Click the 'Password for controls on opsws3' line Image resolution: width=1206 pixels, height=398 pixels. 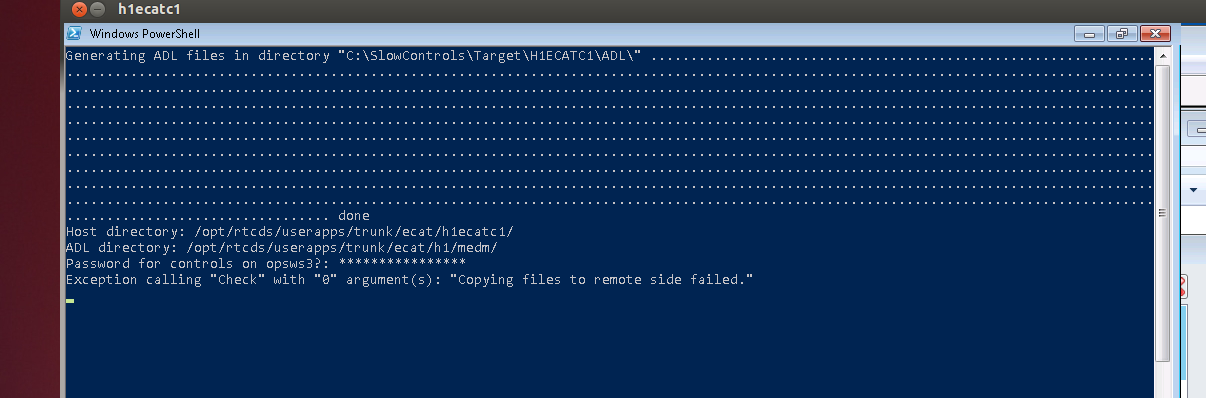point(266,263)
